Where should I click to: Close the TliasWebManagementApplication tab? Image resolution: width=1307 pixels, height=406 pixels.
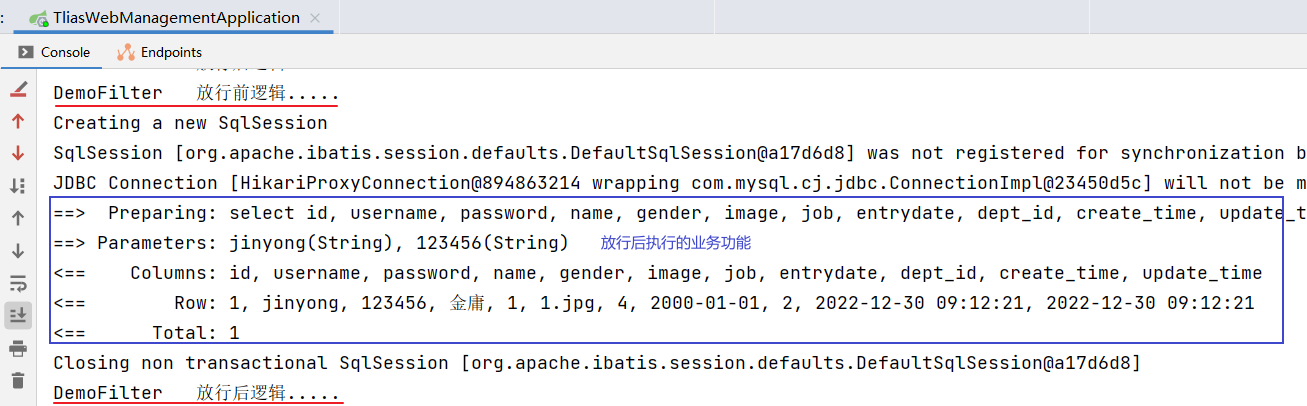(x=318, y=17)
